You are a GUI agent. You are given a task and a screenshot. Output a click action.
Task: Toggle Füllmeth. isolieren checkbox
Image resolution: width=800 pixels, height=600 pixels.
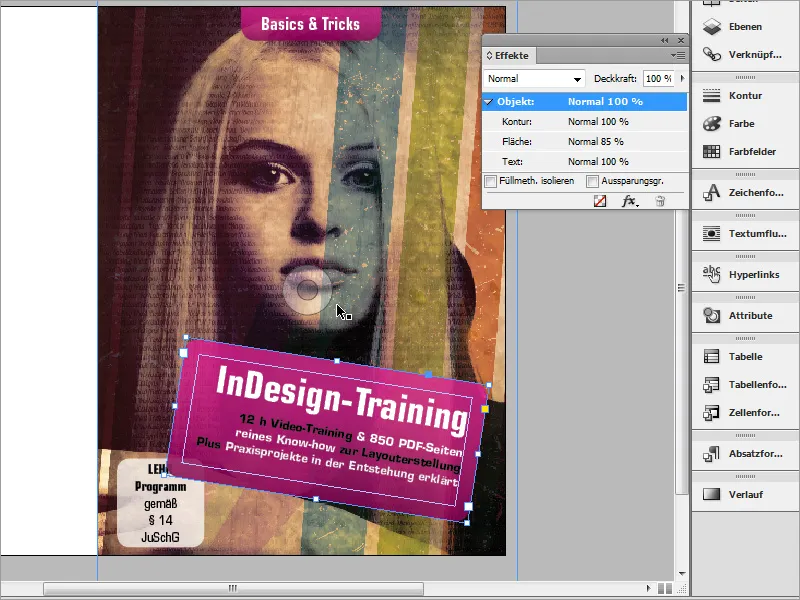click(491, 181)
